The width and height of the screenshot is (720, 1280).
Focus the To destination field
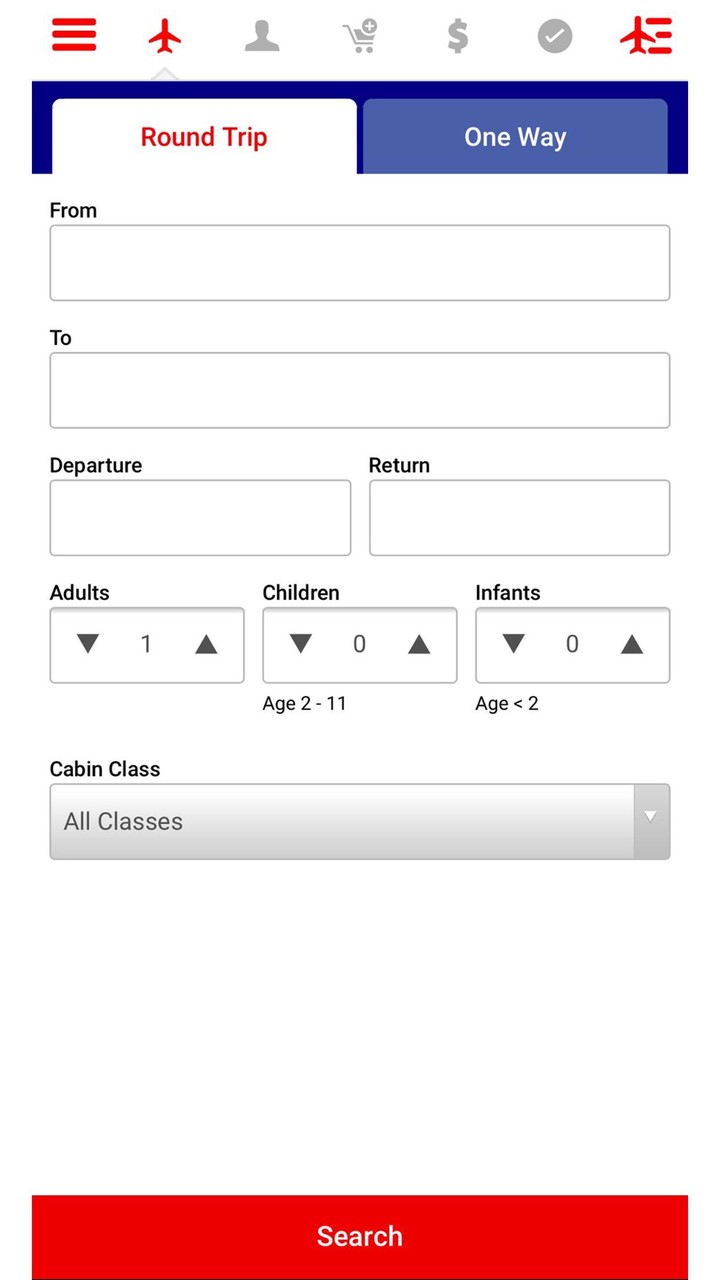360,390
